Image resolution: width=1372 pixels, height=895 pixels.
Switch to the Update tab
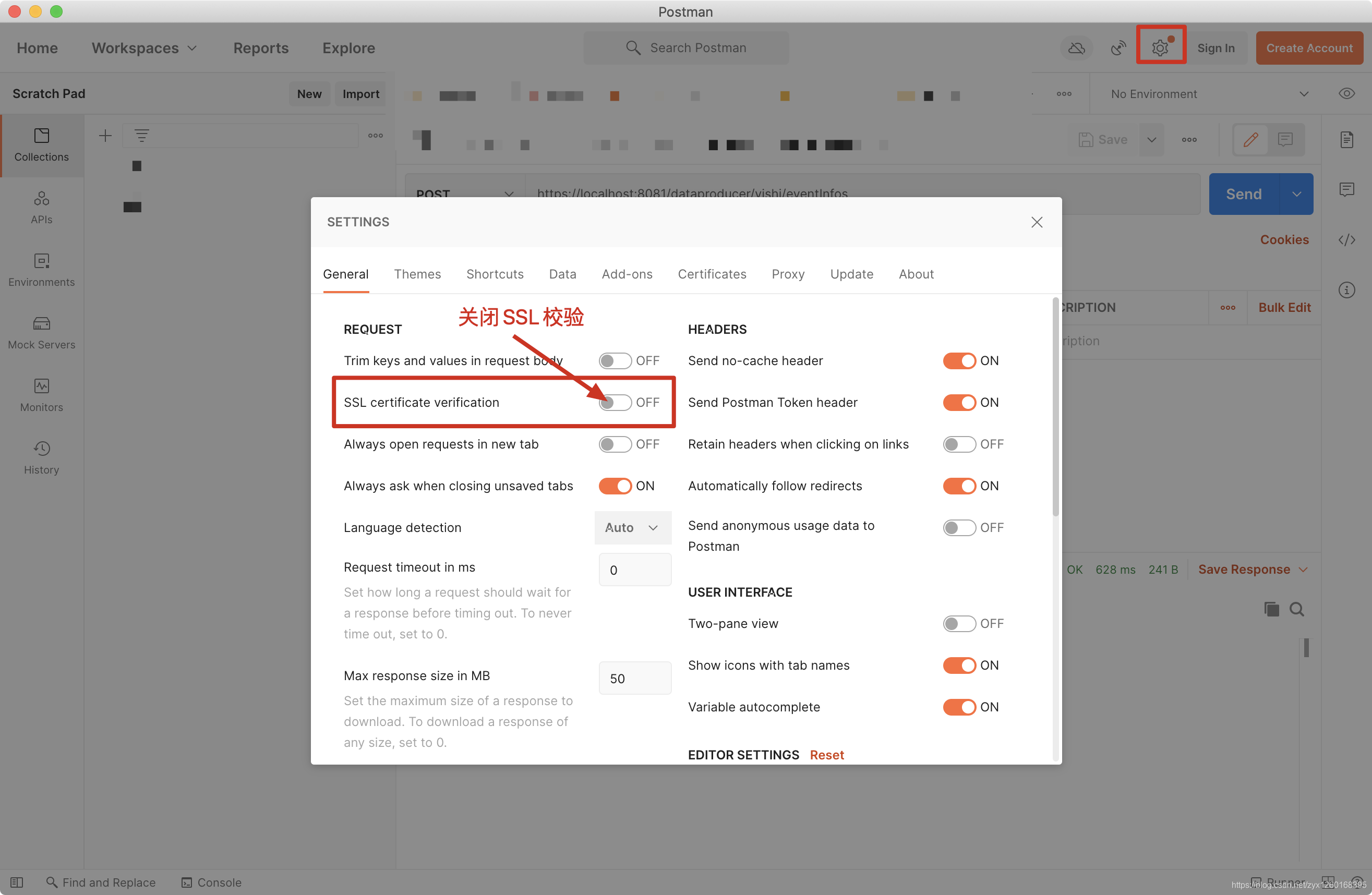851,274
